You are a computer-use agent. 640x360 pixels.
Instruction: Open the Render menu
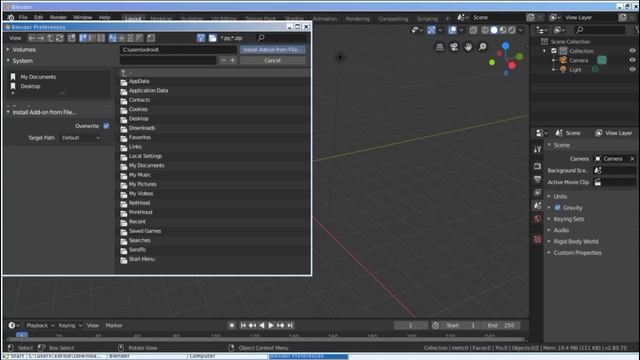tap(58, 18)
